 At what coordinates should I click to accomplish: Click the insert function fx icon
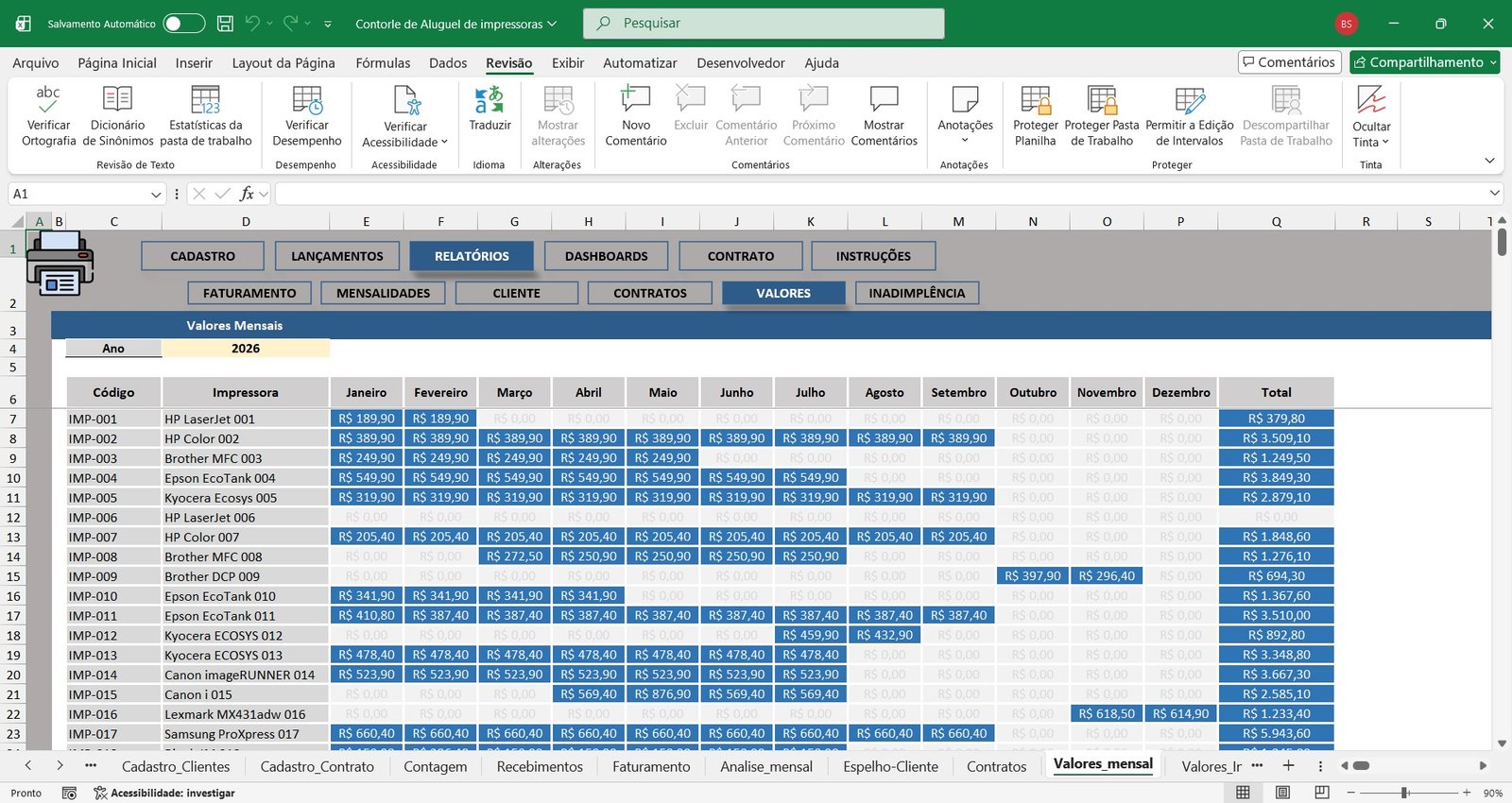click(x=247, y=194)
